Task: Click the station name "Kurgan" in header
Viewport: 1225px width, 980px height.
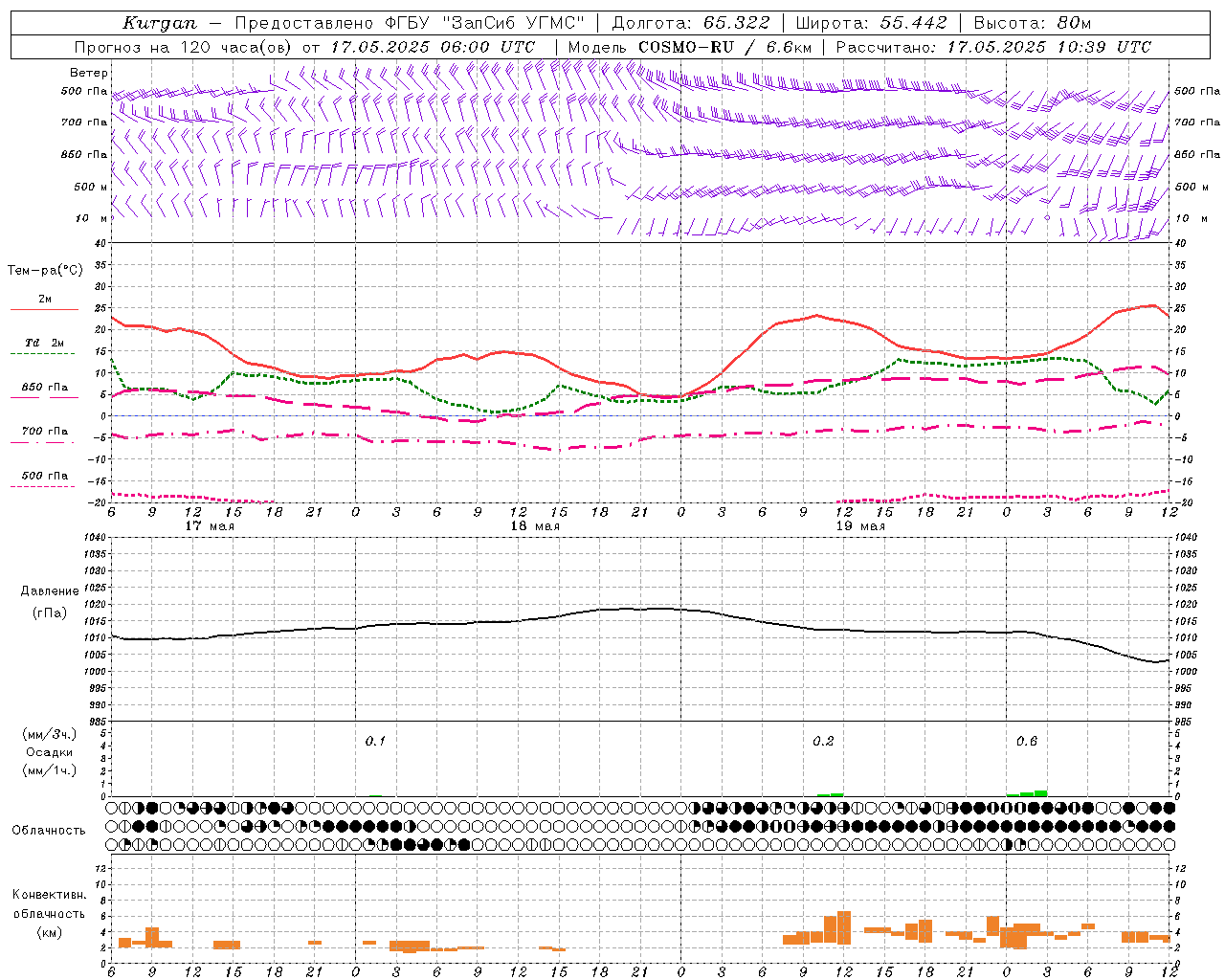Action: coord(160,23)
